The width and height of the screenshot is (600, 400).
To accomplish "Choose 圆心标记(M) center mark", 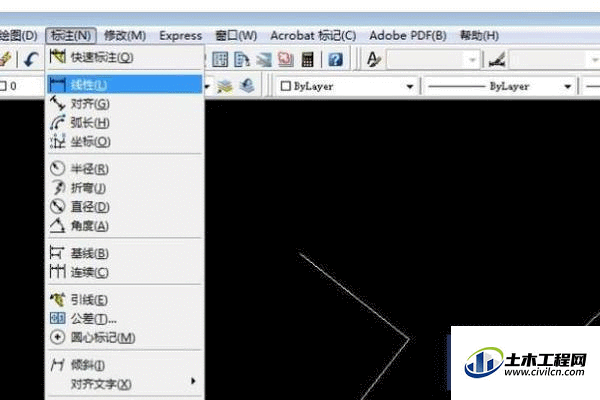I will pyautogui.click(x=125, y=338).
